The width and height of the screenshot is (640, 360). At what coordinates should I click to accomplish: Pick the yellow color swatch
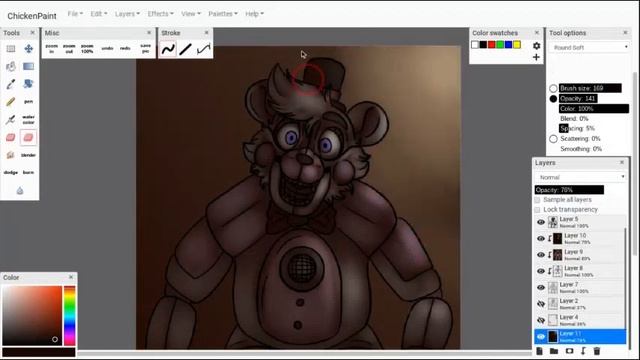pyautogui.click(x=517, y=44)
